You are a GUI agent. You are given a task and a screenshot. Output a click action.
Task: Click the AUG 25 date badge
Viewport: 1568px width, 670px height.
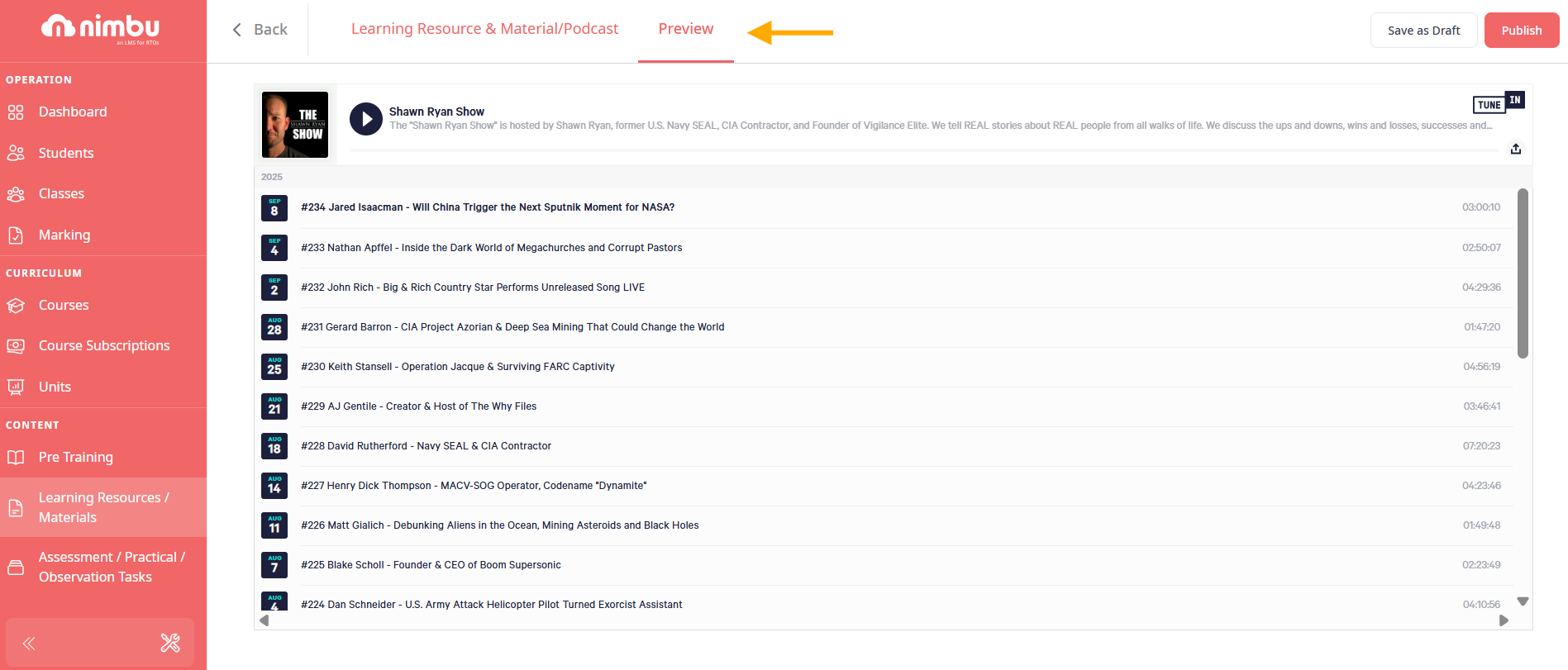click(274, 367)
